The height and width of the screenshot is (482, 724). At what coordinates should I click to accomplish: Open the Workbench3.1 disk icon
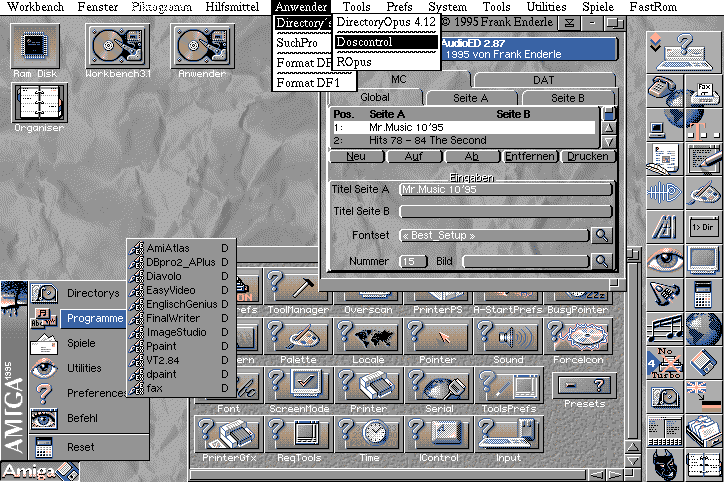click(117, 46)
